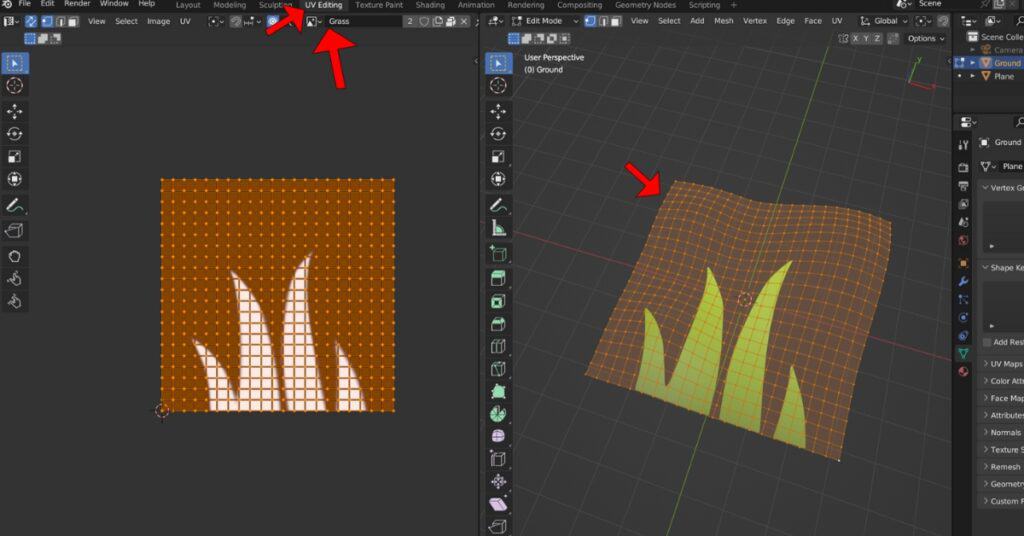Viewport: 1024px width, 536px height.
Task: Select the Spin tool
Action: click(498, 414)
